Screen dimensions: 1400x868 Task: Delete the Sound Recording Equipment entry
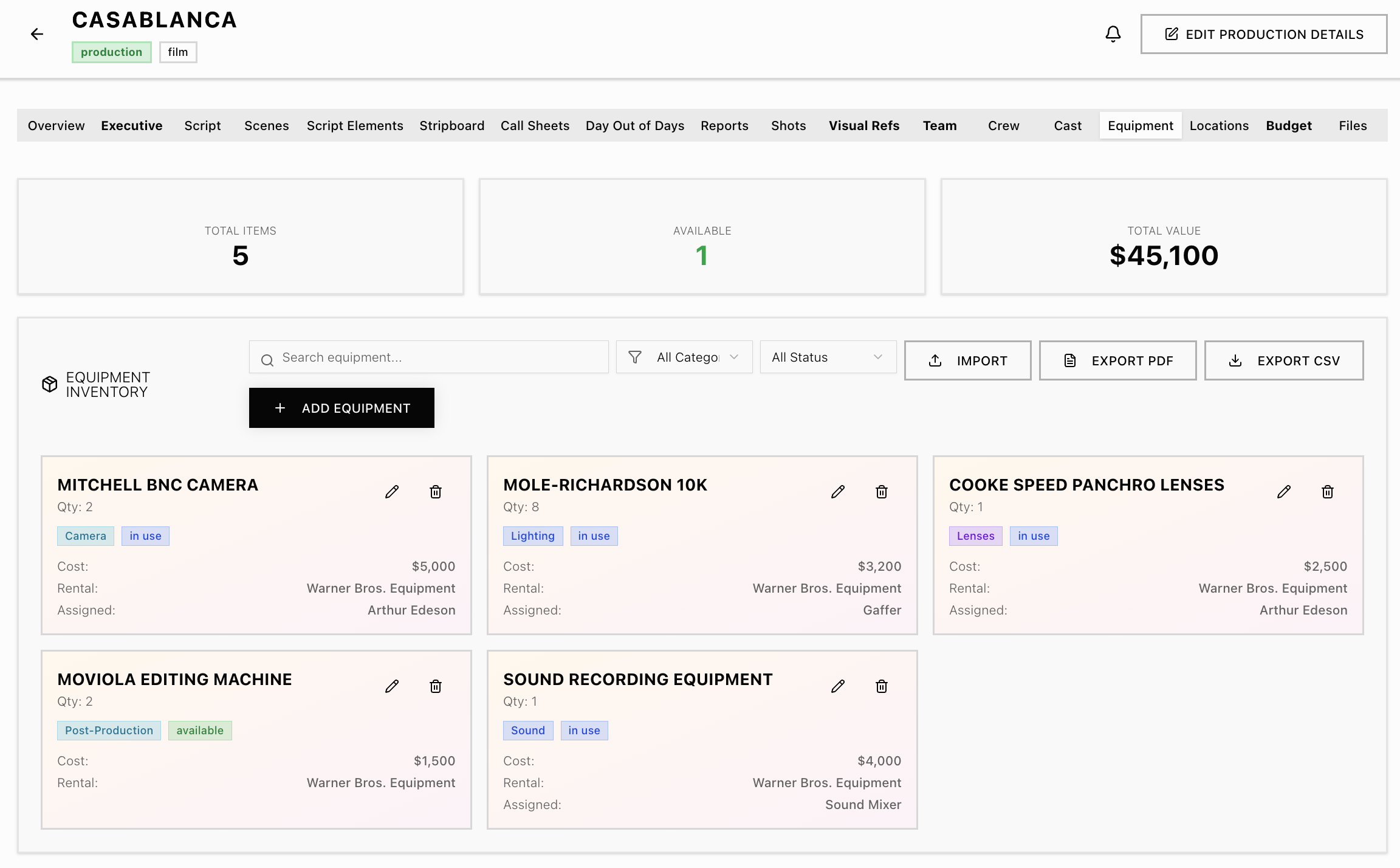(x=882, y=686)
